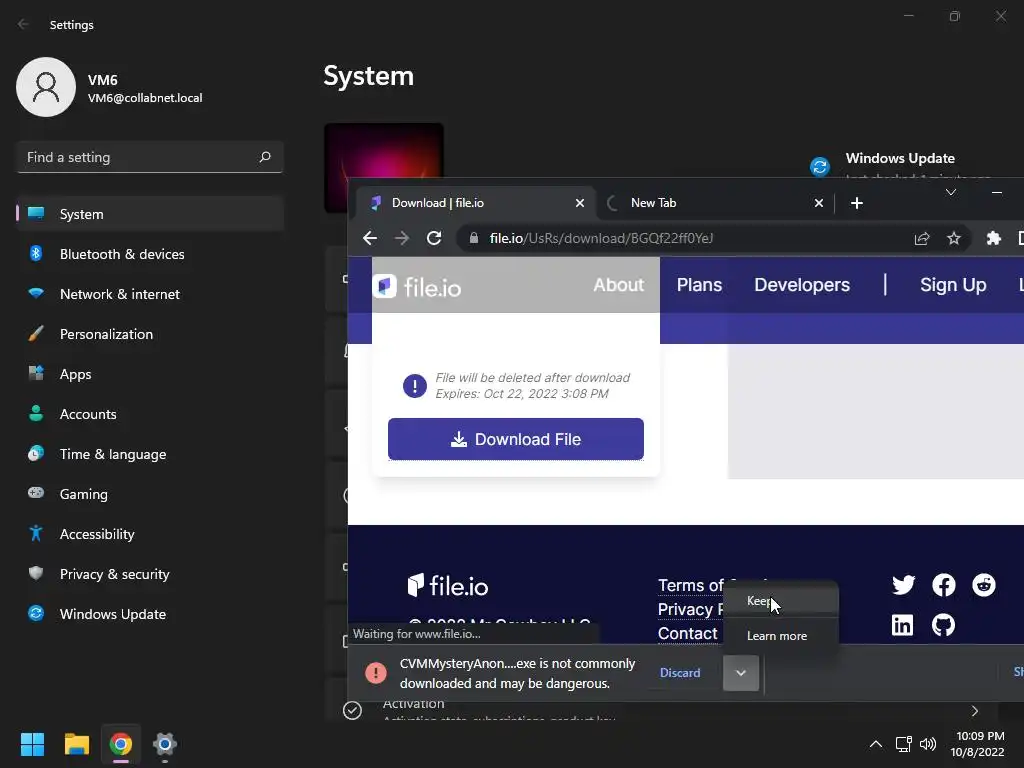Open File Explorer from taskbar

point(76,744)
